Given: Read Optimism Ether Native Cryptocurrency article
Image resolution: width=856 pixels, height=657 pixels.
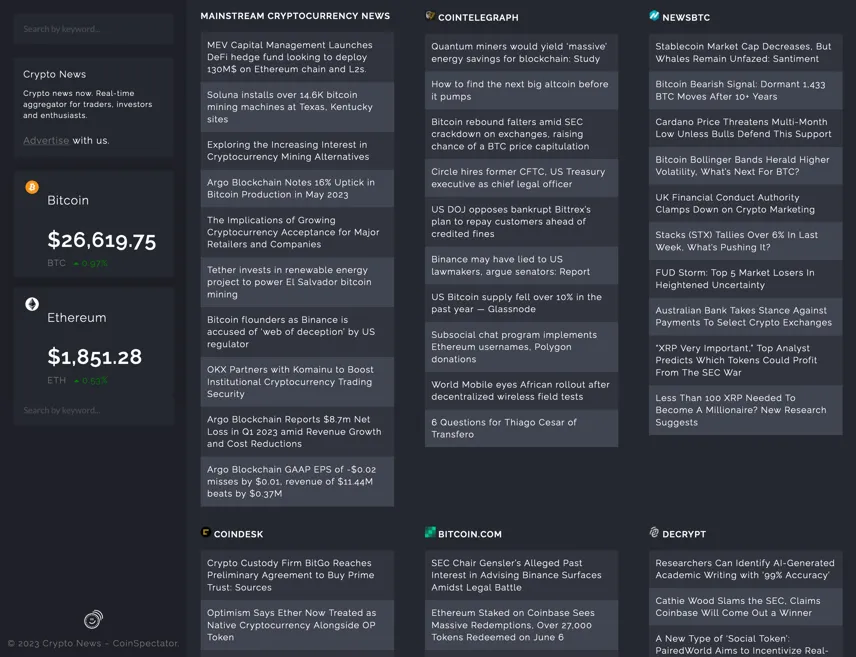Looking at the screenshot, I should [298, 625].
